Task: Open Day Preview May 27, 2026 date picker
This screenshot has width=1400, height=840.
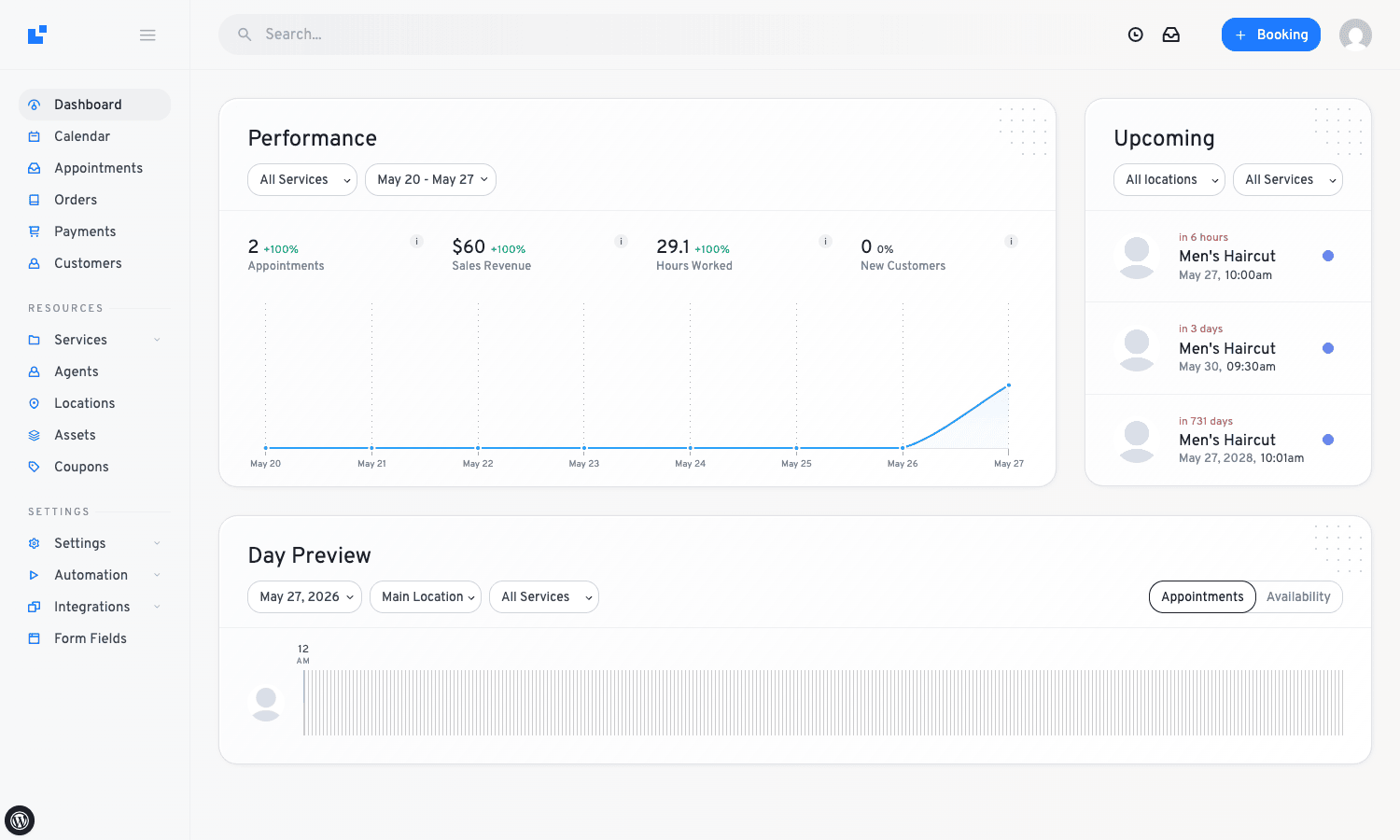Action: pos(304,596)
